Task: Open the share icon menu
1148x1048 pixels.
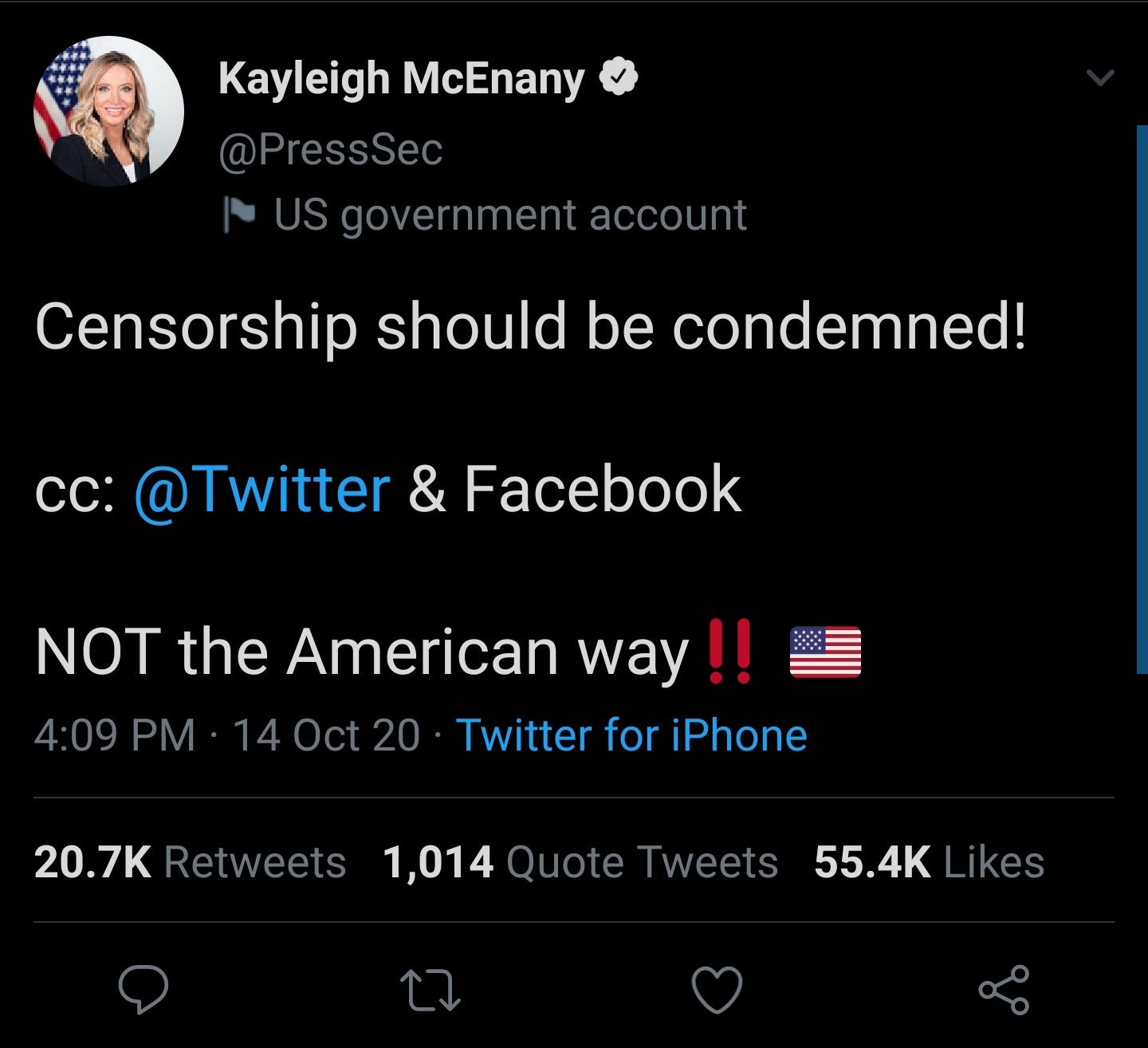Action: (1005, 990)
